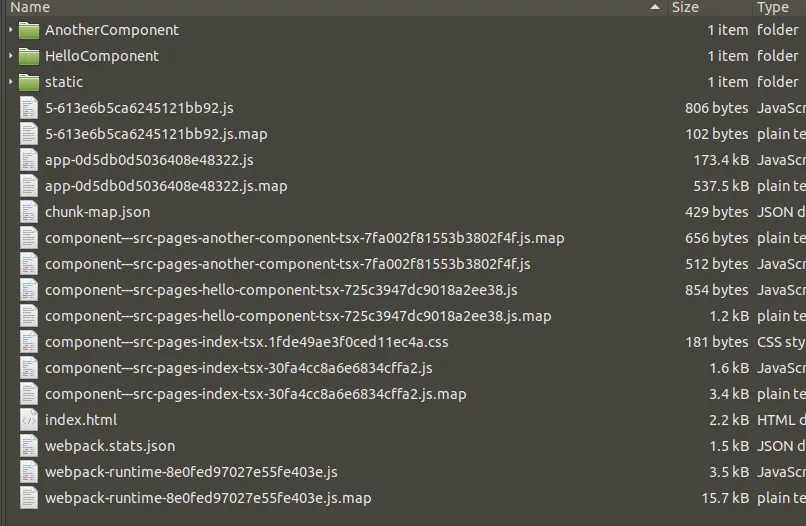Toggle the sort direction arrow indicator
The width and height of the screenshot is (806, 526).
click(x=654, y=7)
